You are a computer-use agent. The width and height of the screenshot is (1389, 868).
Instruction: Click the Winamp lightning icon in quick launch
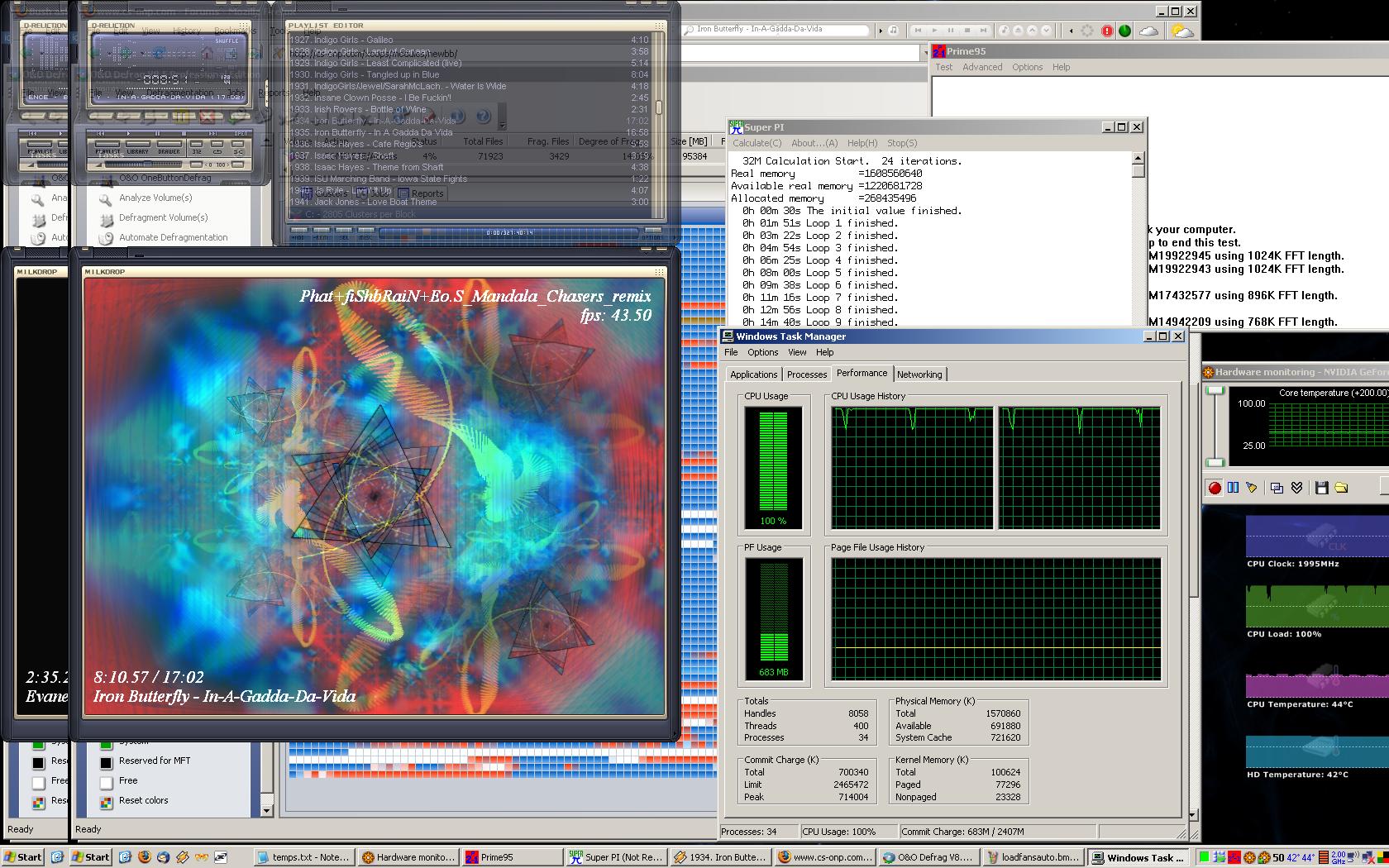[x=182, y=857]
